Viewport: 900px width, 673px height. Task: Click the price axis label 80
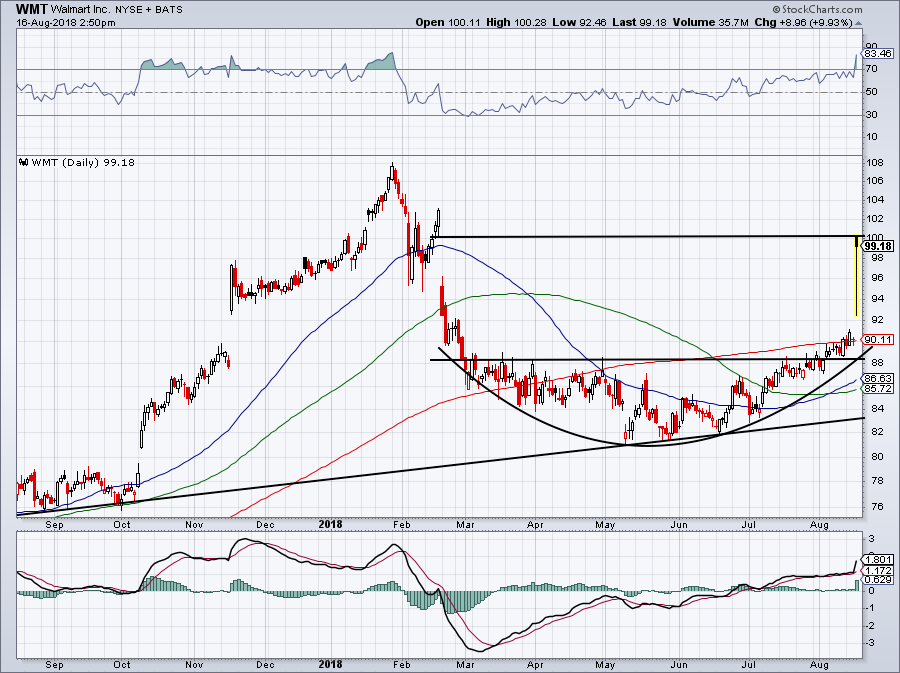(877, 457)
